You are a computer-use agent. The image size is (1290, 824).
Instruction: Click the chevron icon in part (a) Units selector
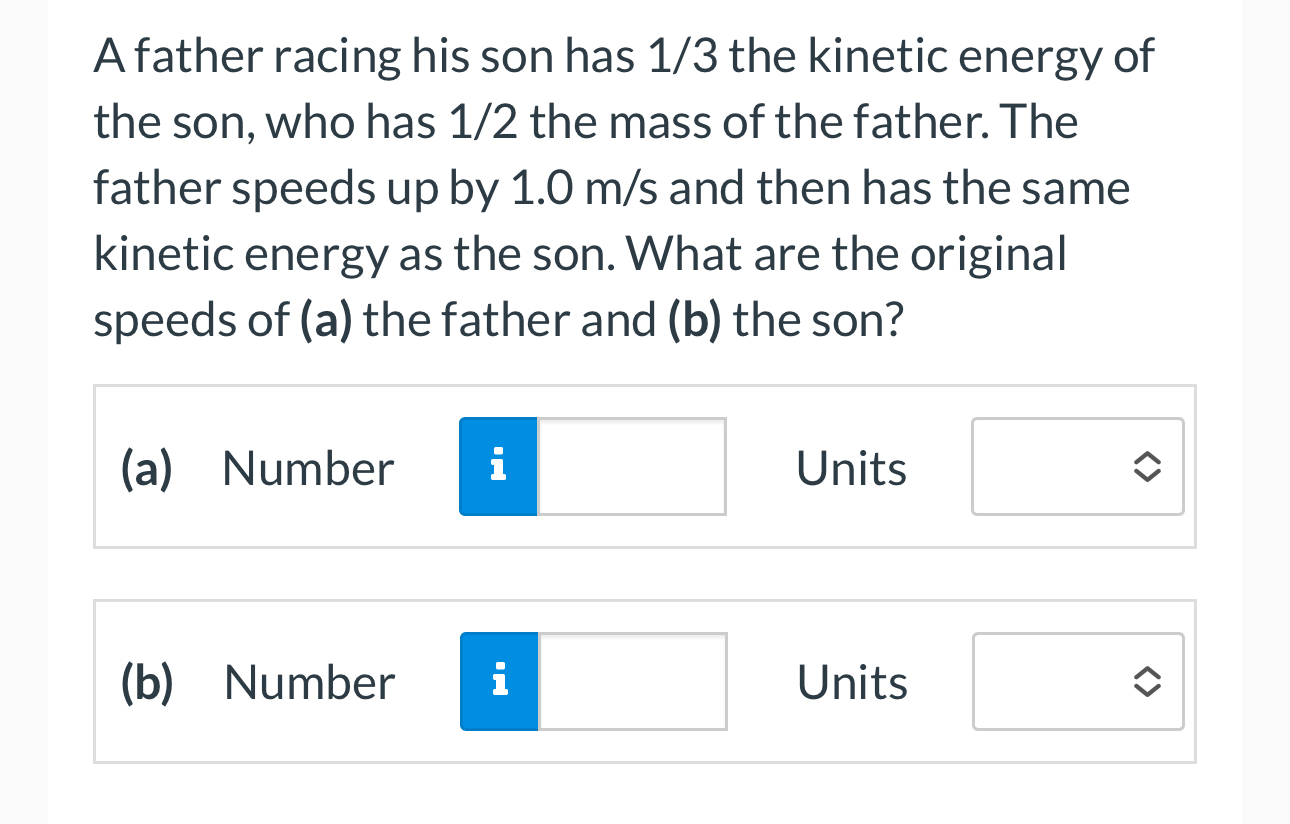point(1148,466)
